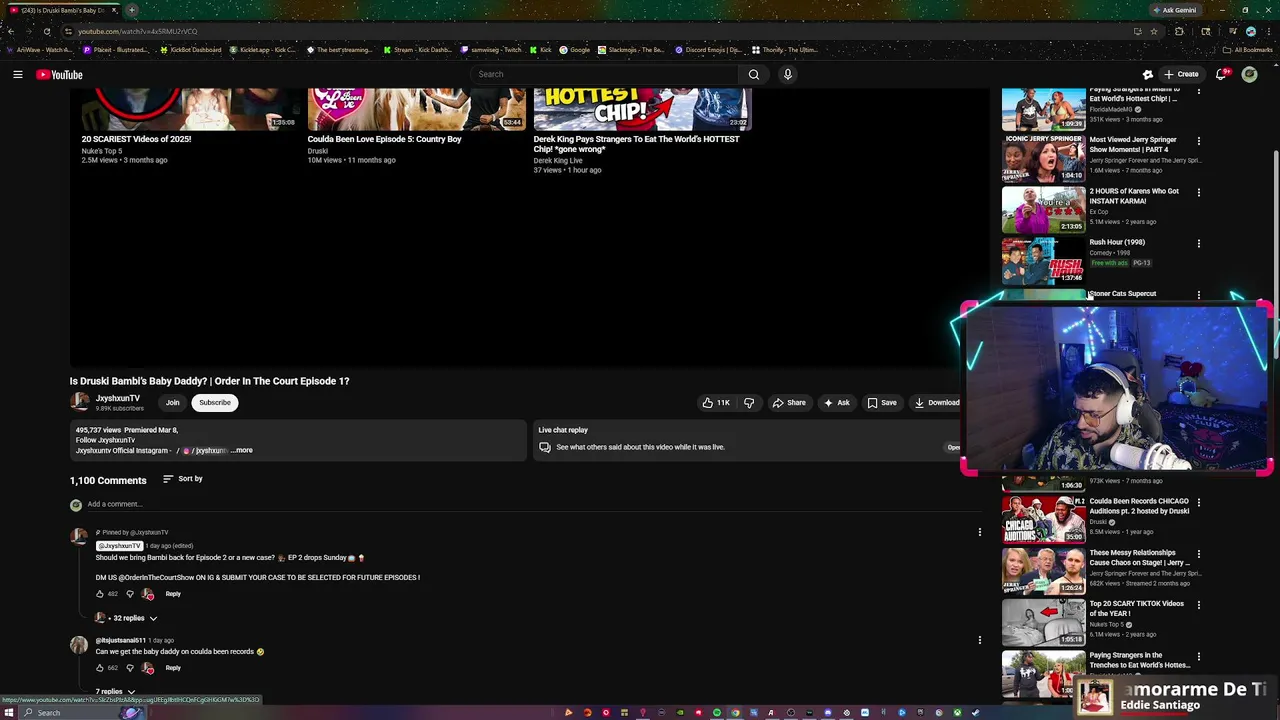Reload the page
This screenshot has height=720, width=1280.
46,31
